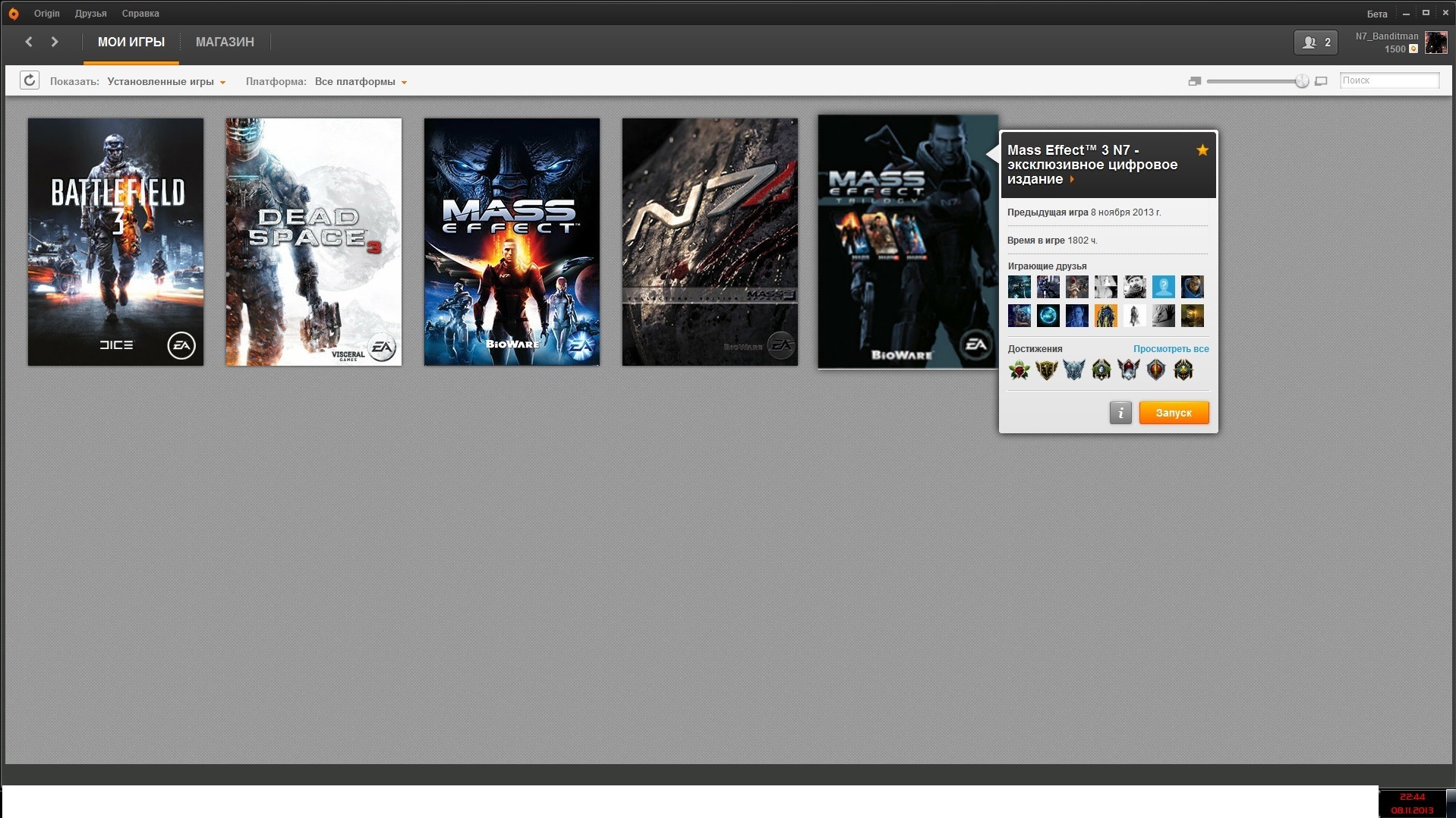This screenshot has width=1456, height=818.
Task: Open the Справка menu
Action: [140, 14]
